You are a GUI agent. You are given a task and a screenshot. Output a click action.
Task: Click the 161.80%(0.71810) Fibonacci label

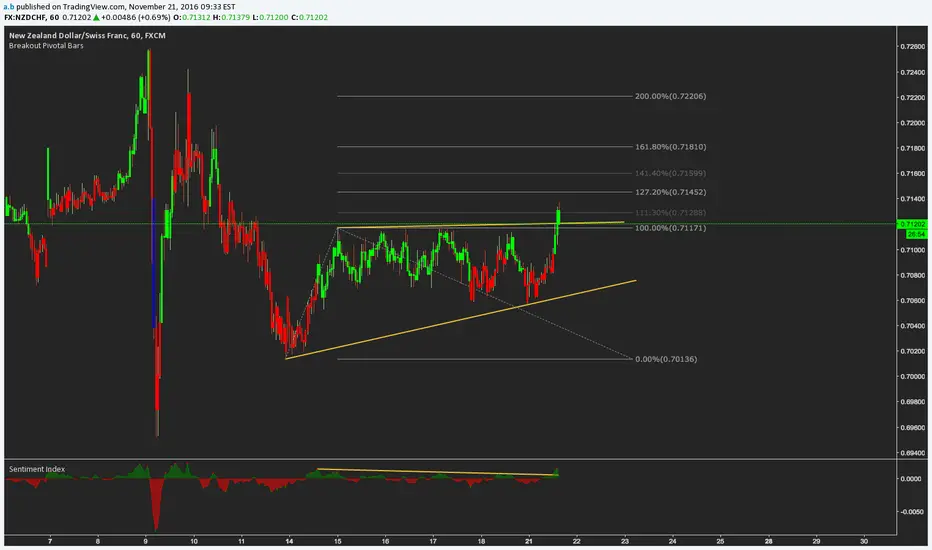point(670,147)
